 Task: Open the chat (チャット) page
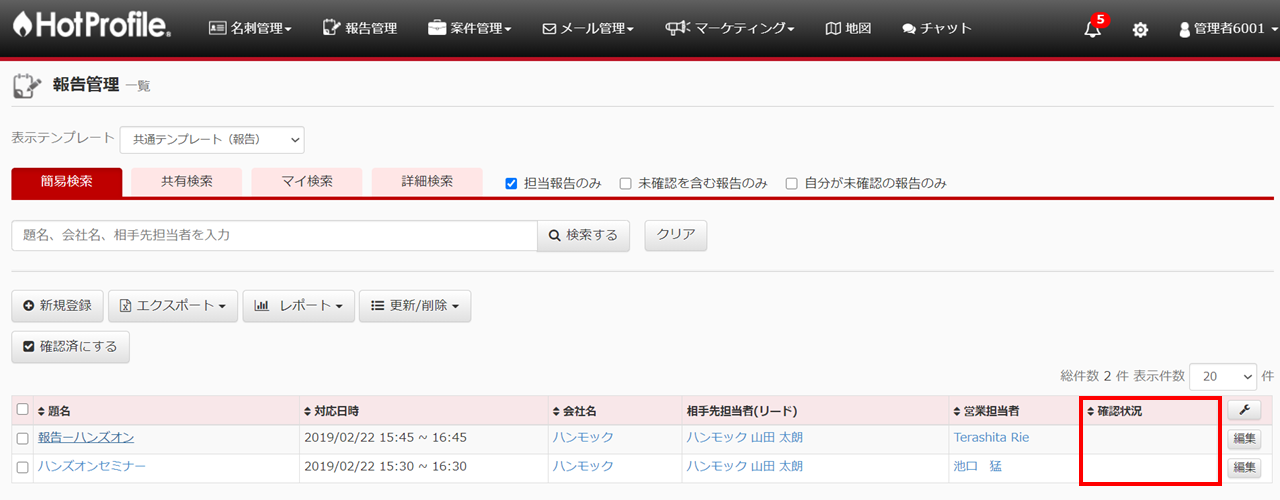(936, 28)
